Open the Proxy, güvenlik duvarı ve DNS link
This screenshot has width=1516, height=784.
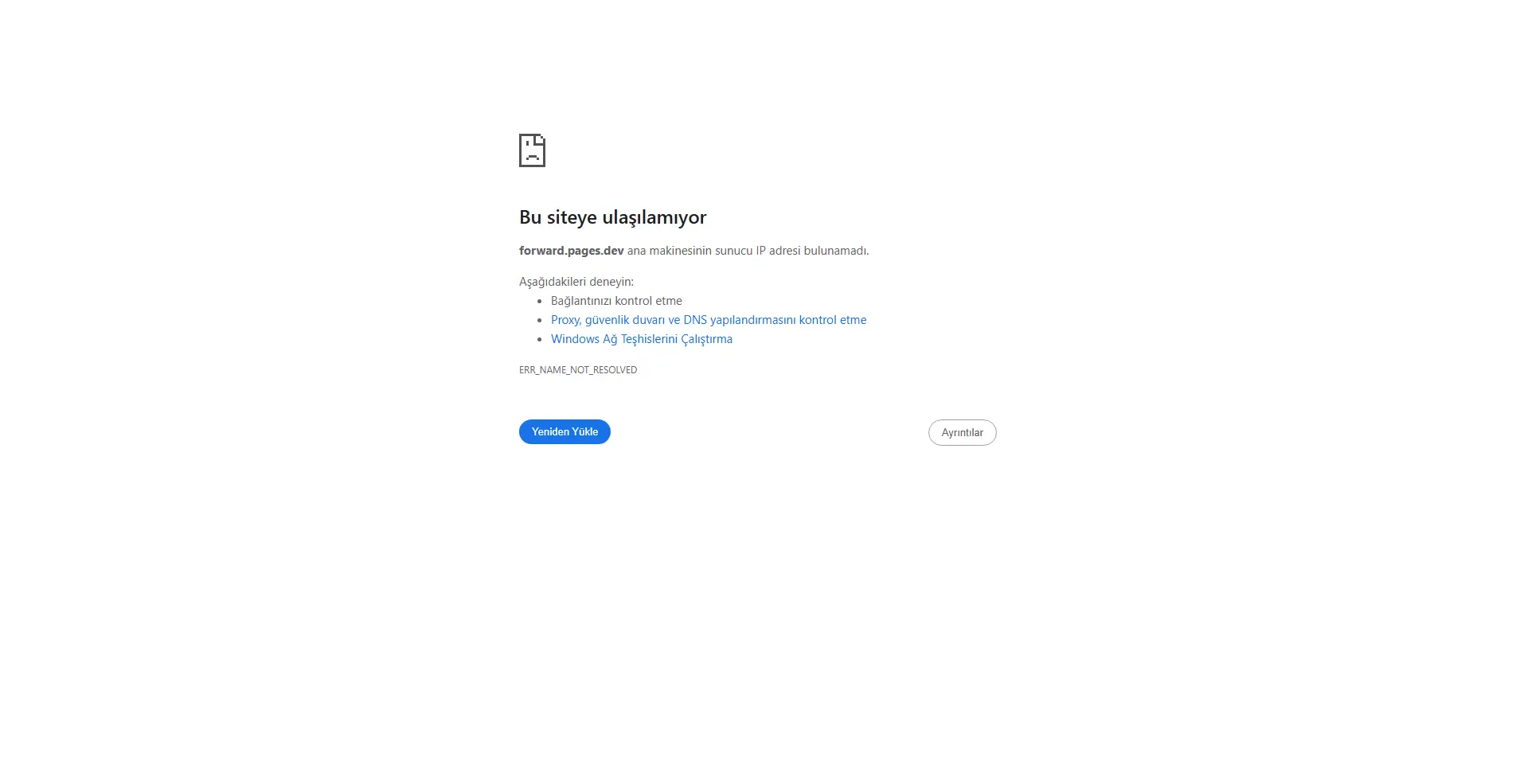(x=709, y=320)
